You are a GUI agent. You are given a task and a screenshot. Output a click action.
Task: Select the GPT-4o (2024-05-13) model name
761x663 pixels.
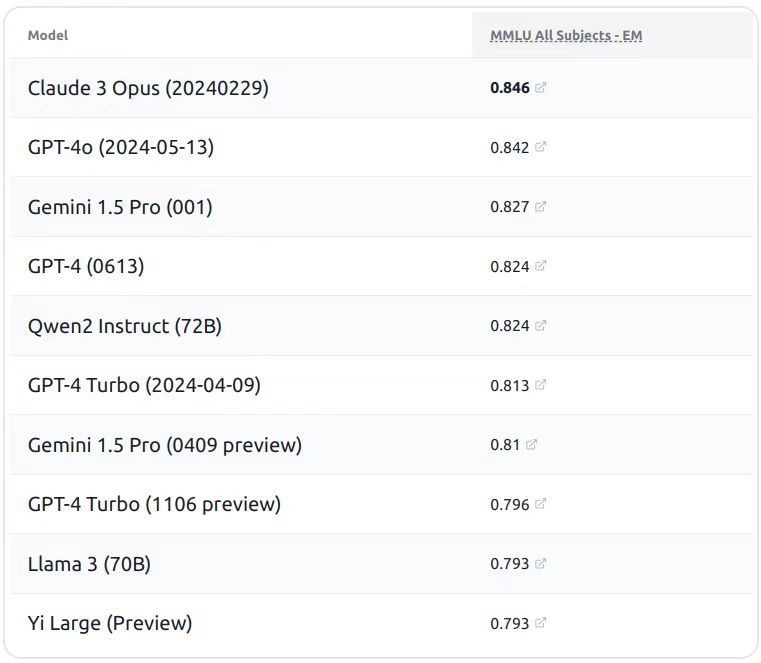point(121,147)
